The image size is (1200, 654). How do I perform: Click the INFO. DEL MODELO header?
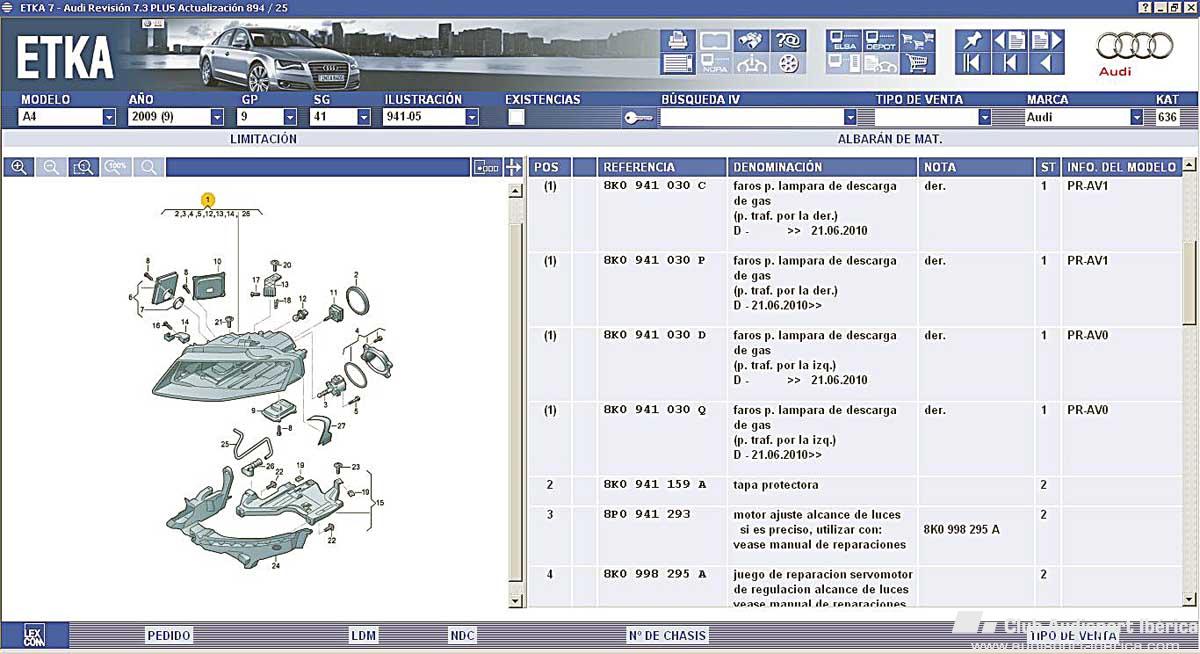tap(1121, 167)
